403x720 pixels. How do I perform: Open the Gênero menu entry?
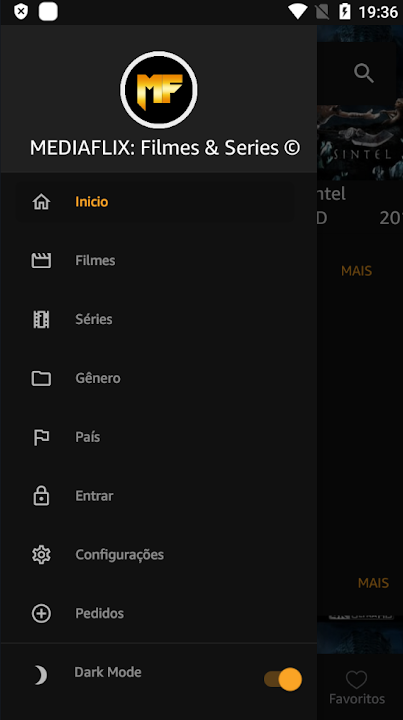click(x=158, y=378)
